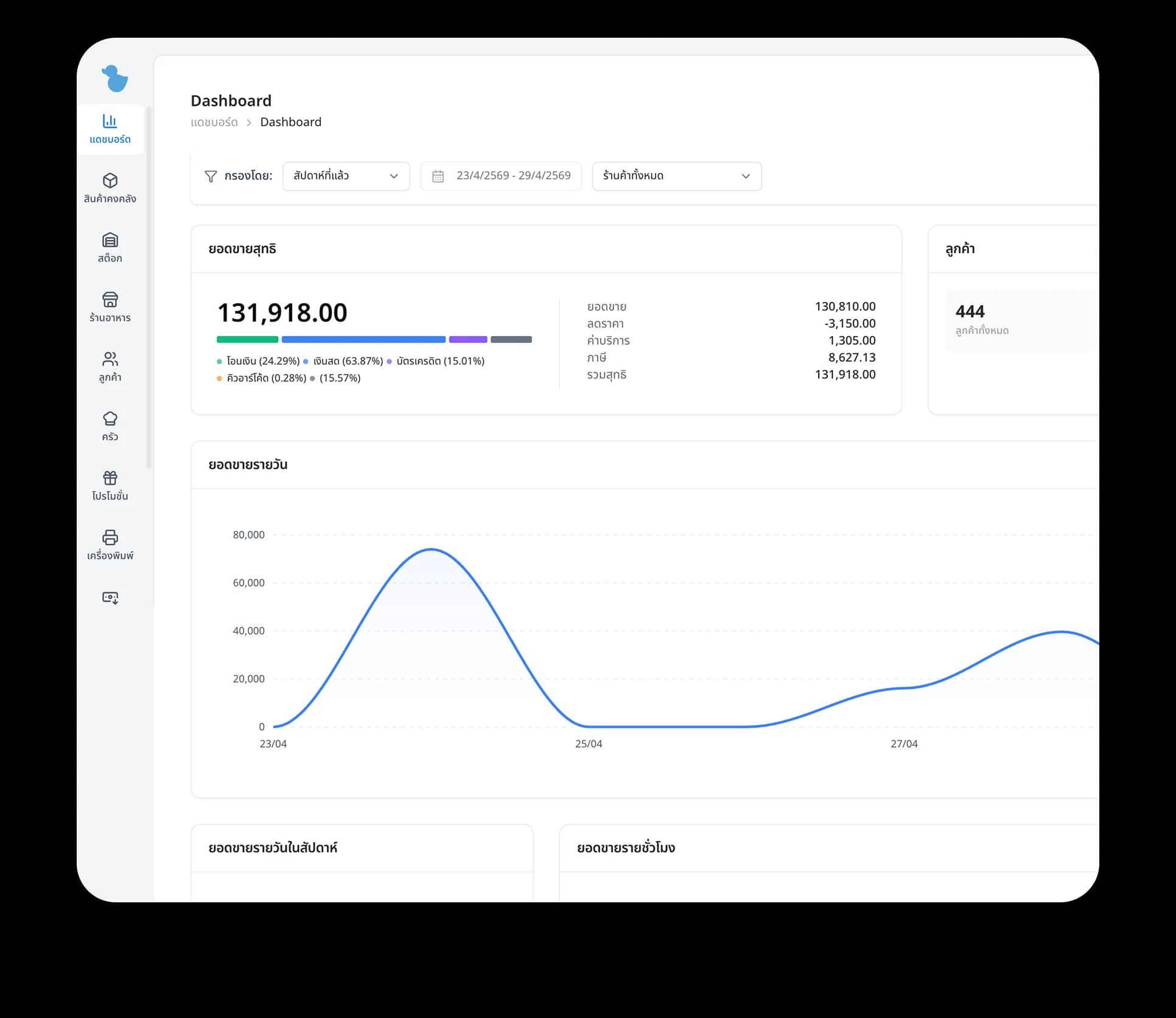Open สินค้าคงคลัง box icon

pos(110,181)
